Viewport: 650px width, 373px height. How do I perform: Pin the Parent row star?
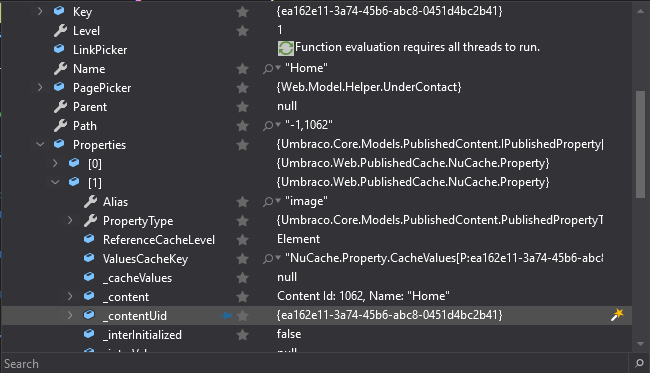click(x=243, y=107)
